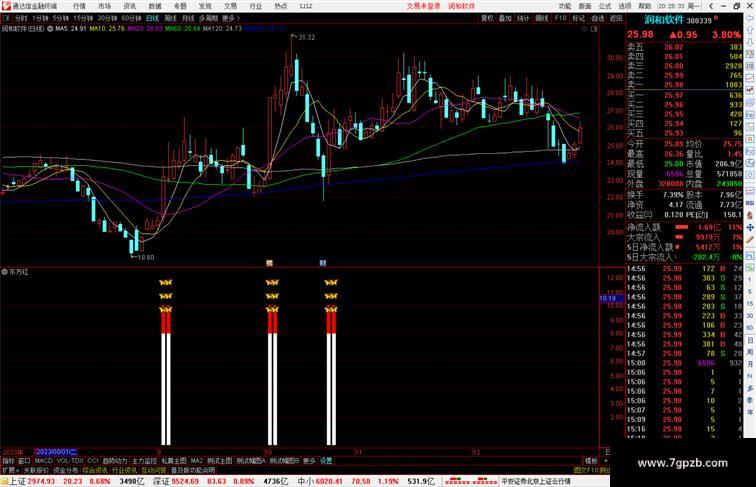Click the 深证 9524.69 index in status bar
The height and width of the screenshot is (487, 756).
[176, 481]
